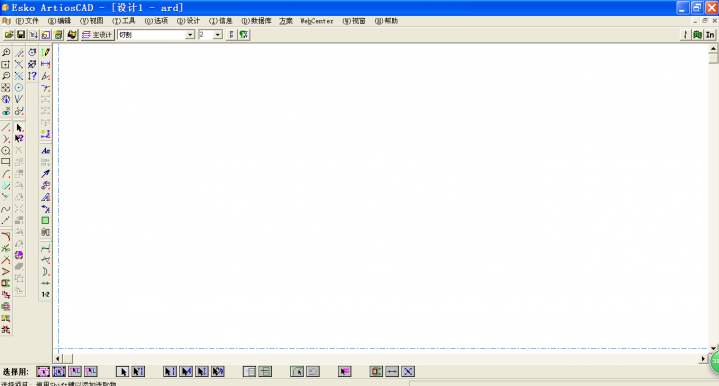Screen dimensions: 719x386
Task: Select the arrow pointer select tool
Action: 19,127
